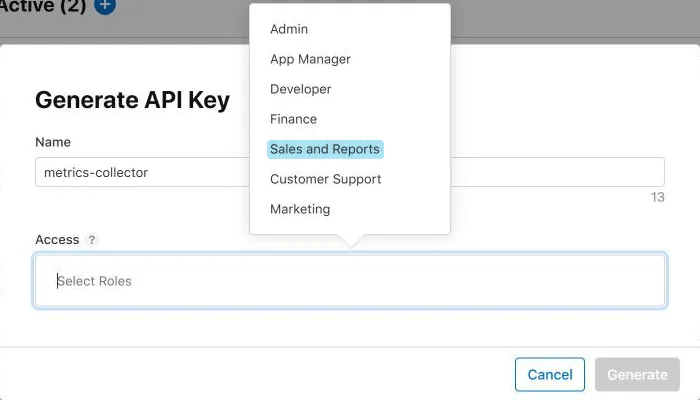Click the roles popup's pointer arrow tip
This screenshot has height=400, width=700.
[x=351, y=245]
